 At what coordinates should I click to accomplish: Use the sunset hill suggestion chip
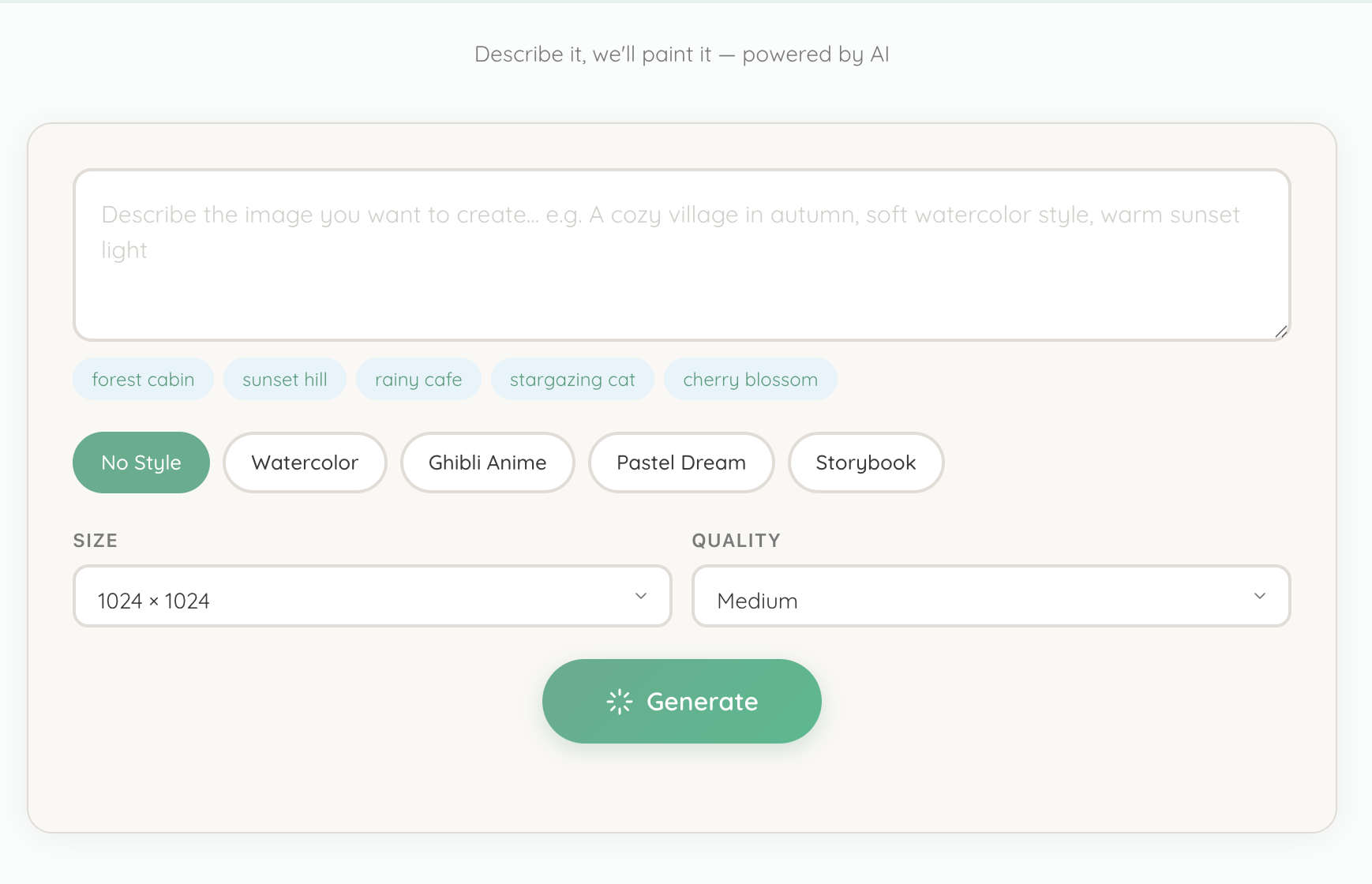[x=284, y=380]
